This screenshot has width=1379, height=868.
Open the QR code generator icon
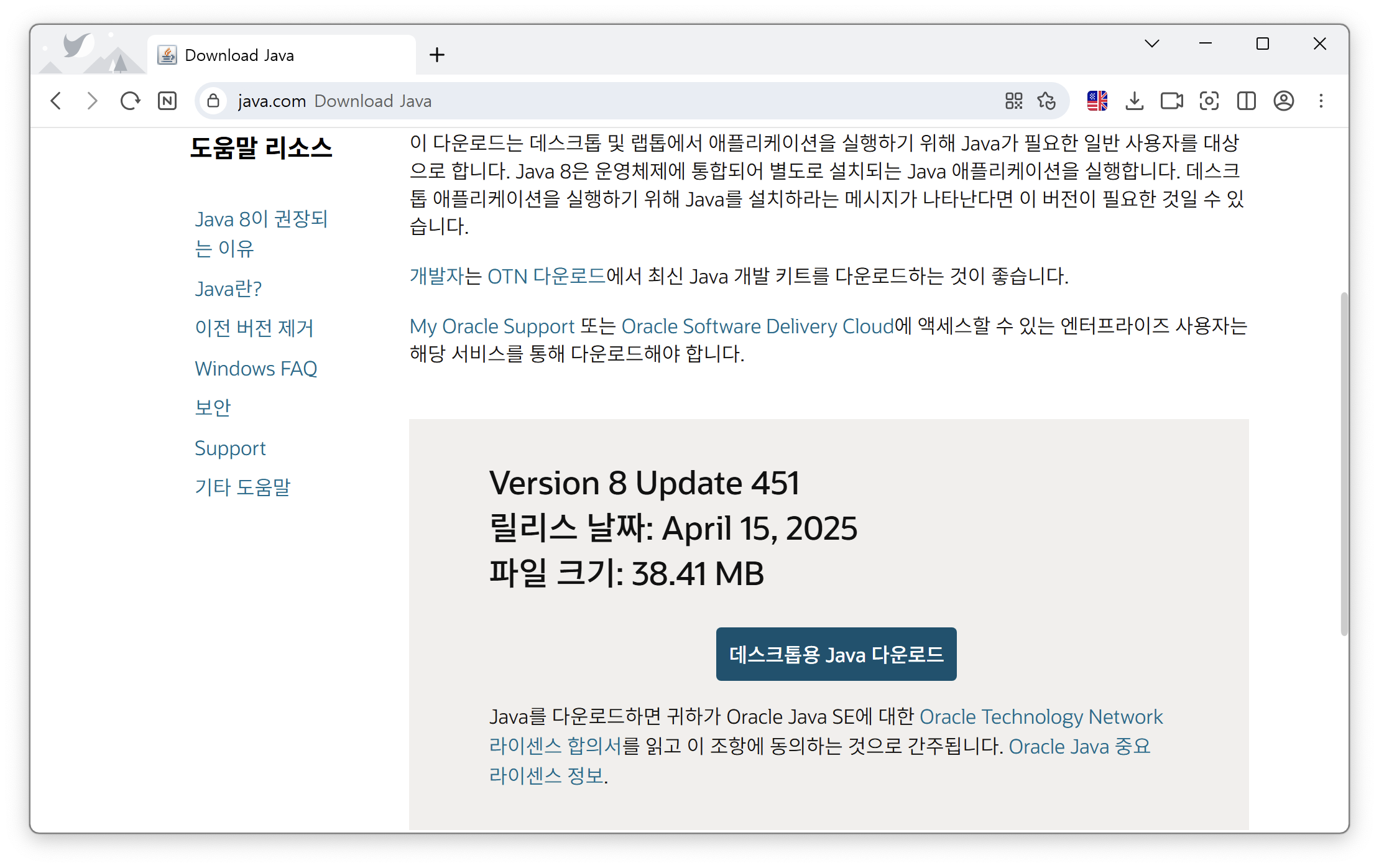click(x=1013, y=101)
